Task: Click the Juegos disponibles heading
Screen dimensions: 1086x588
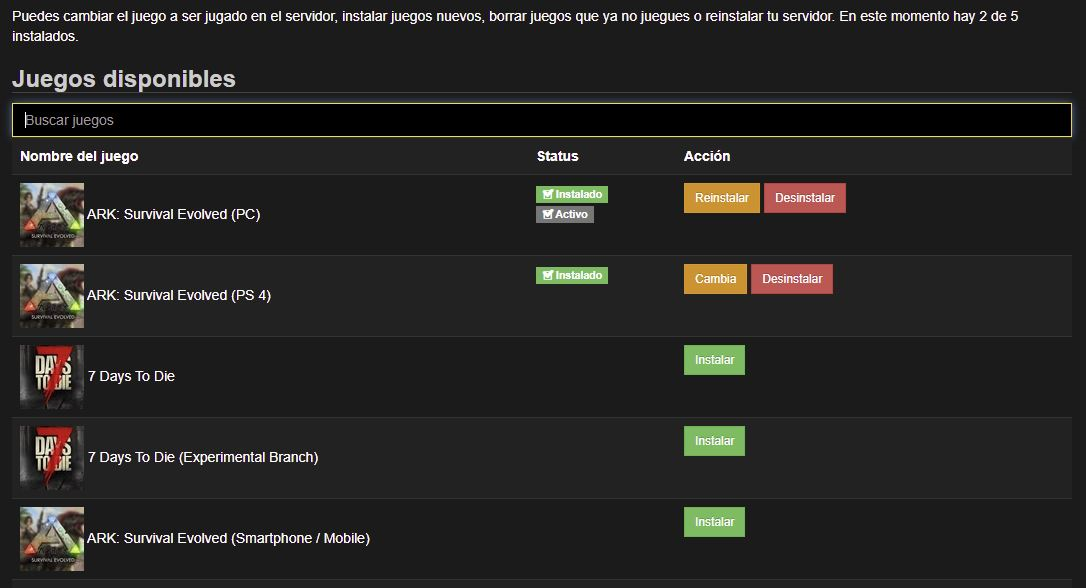Action: (x=124, y=79)
